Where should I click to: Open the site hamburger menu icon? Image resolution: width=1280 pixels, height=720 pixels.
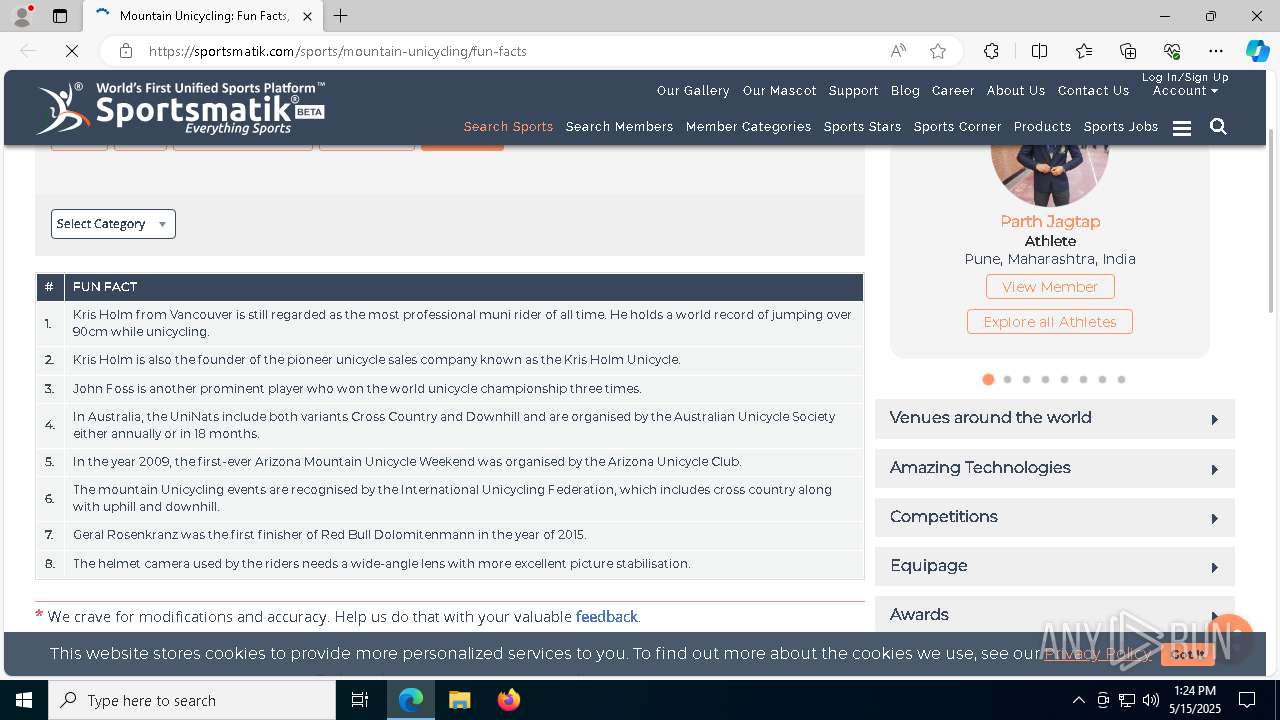click(1182, 128)
